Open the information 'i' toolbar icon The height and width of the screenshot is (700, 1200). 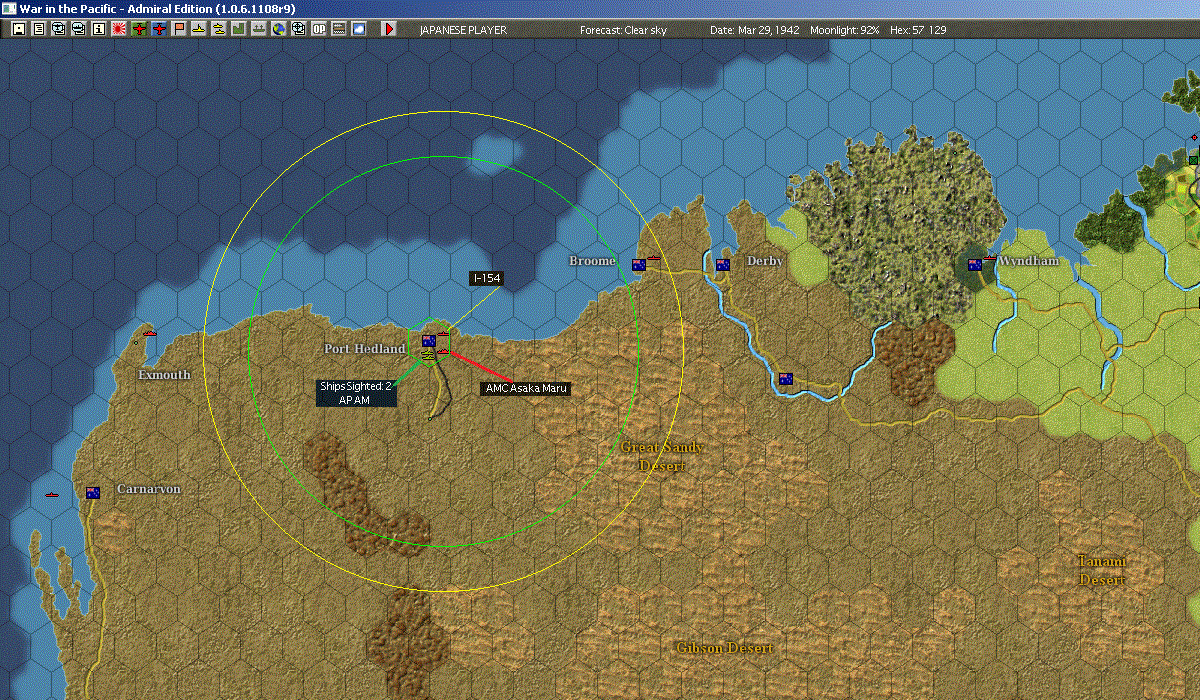pos(99,29)
